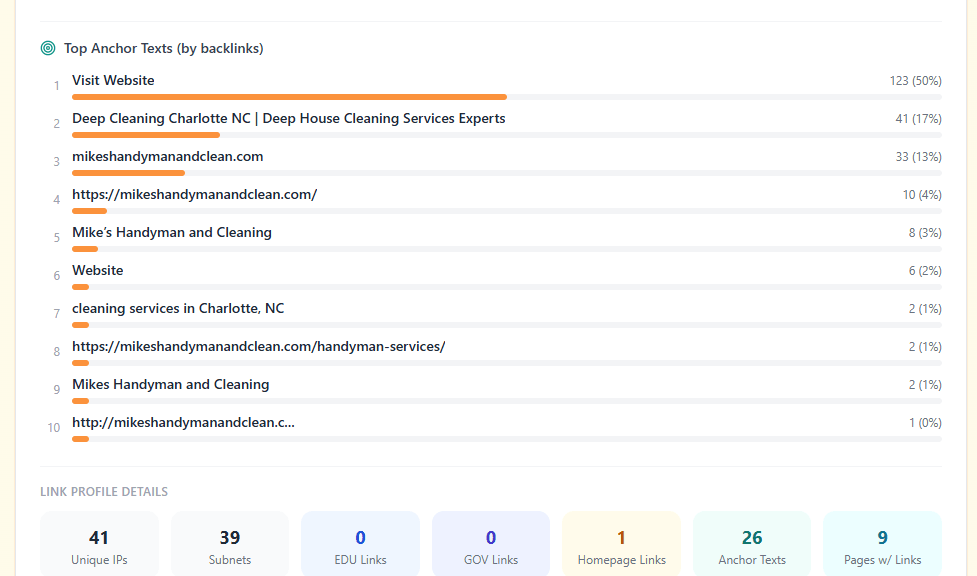
Task: Click the target icon beside Top Anchor Texts
Action: 48,48
